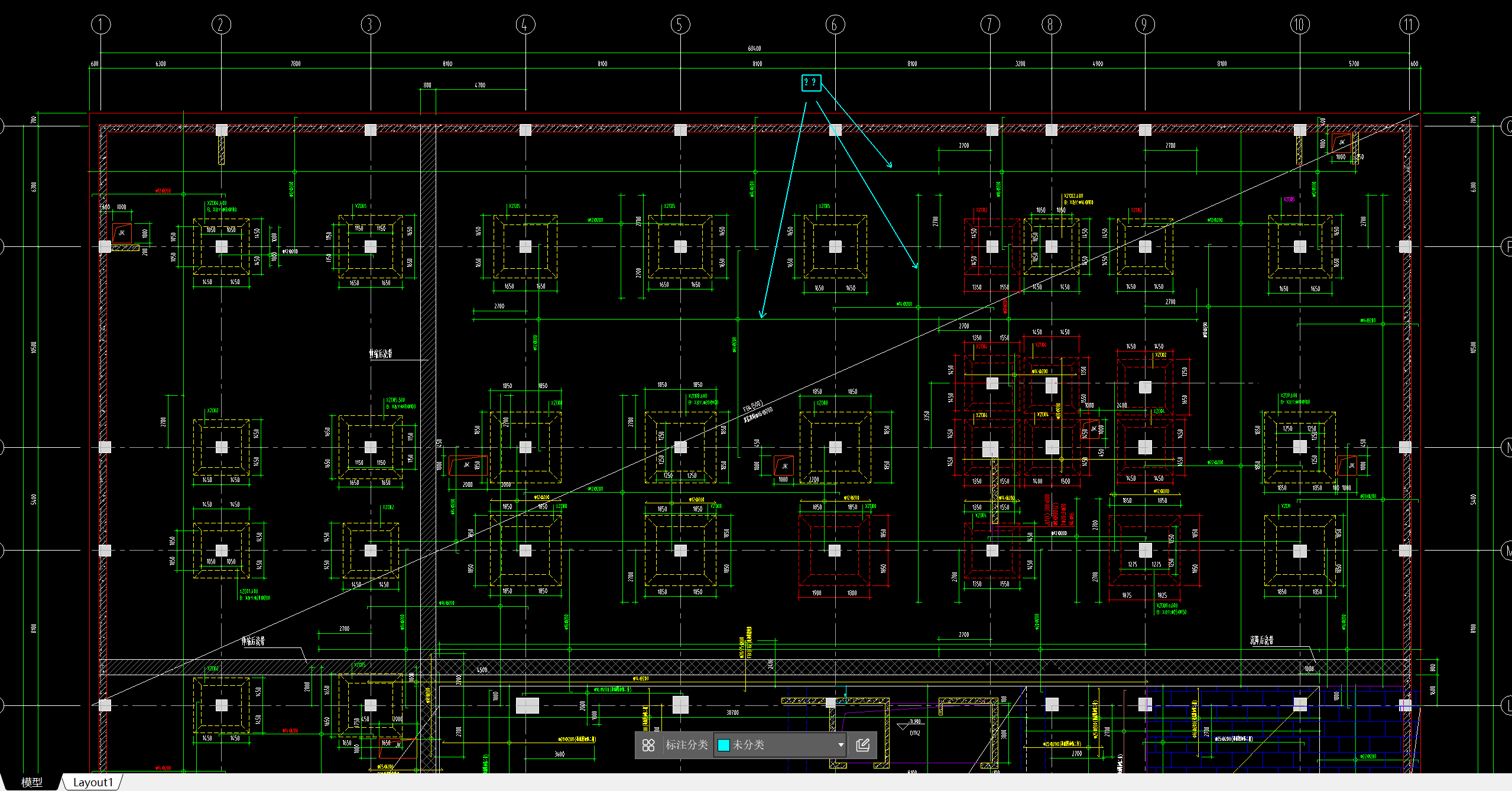This screenshot has width=1512, height=791.
Task: Click the dimension text 30700
Action: click(732, 713)
